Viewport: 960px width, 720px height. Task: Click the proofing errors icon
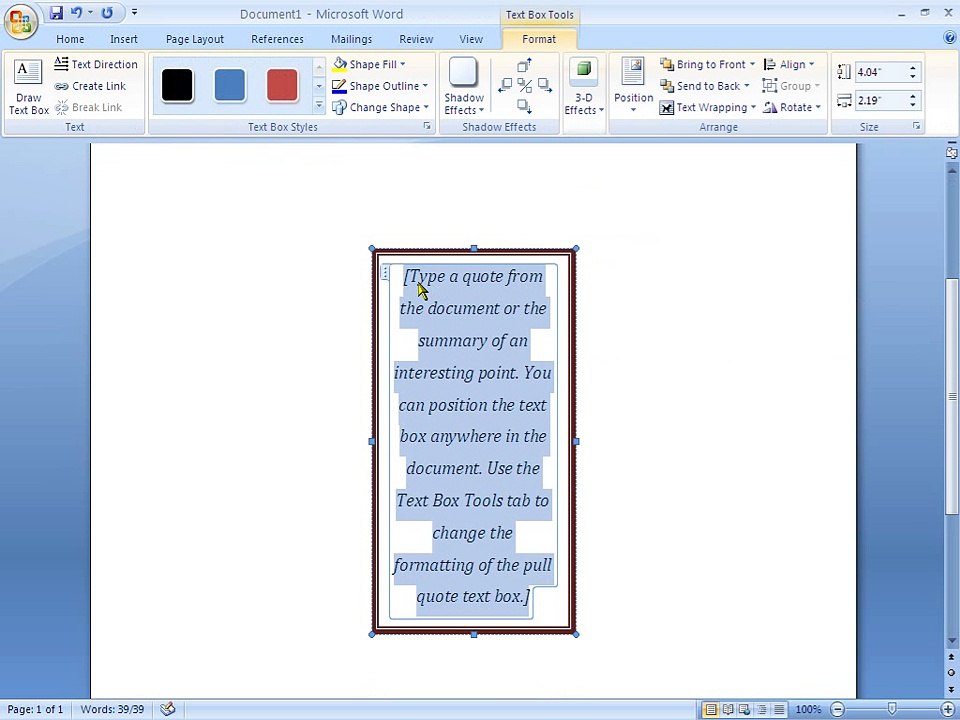168,710
